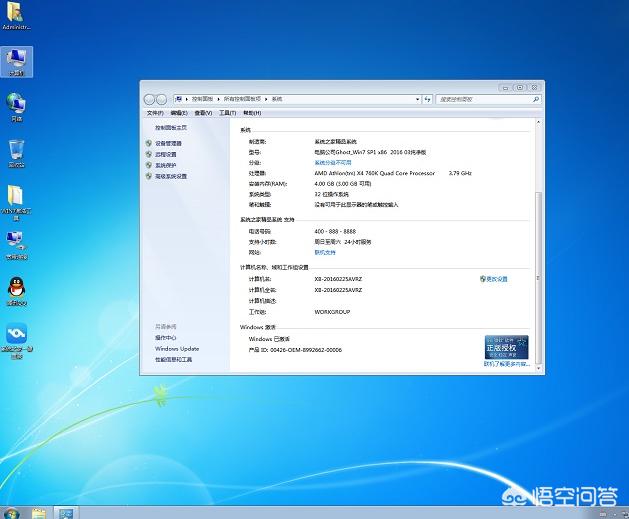Open 设备管理器 Device Manager link
The image size is (629, 519).
pos(168,143)
